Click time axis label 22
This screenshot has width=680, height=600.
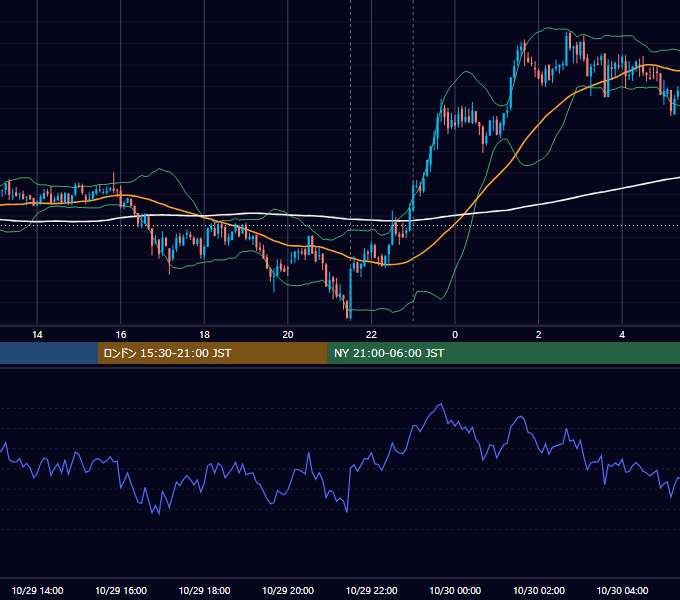371,335
